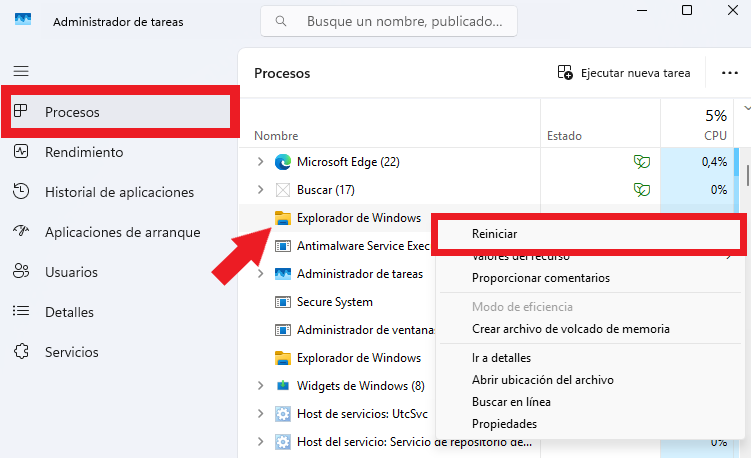Switch to the Rendimiento tab

(84, 152)
